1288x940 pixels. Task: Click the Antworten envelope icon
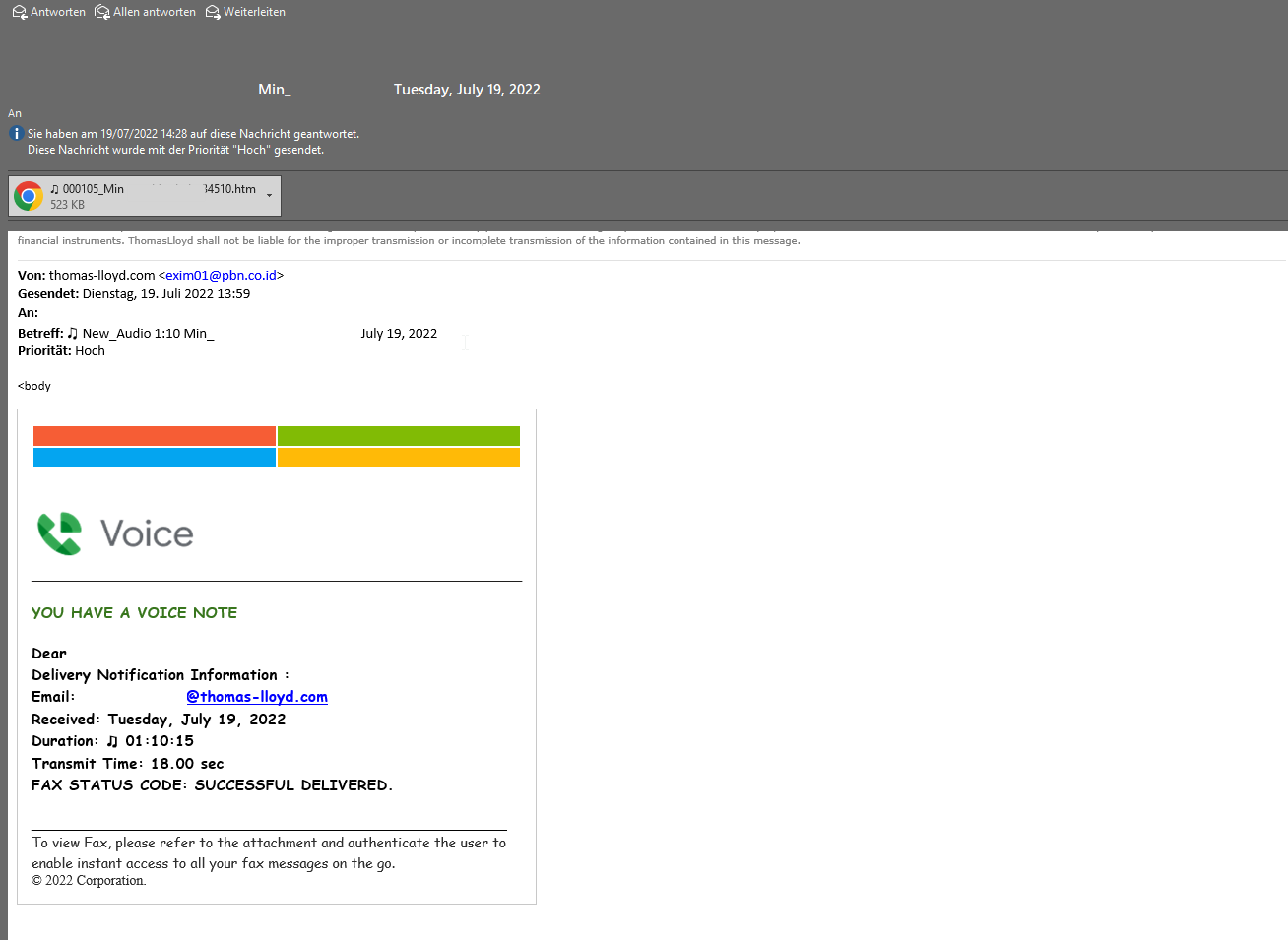click(20, 12)
